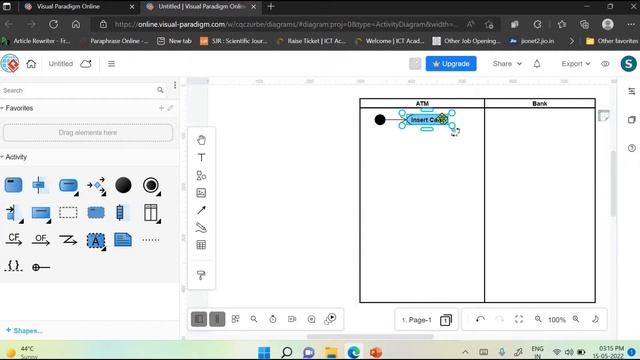
Task: Go to home icon in header
Action: coord(31,64)
